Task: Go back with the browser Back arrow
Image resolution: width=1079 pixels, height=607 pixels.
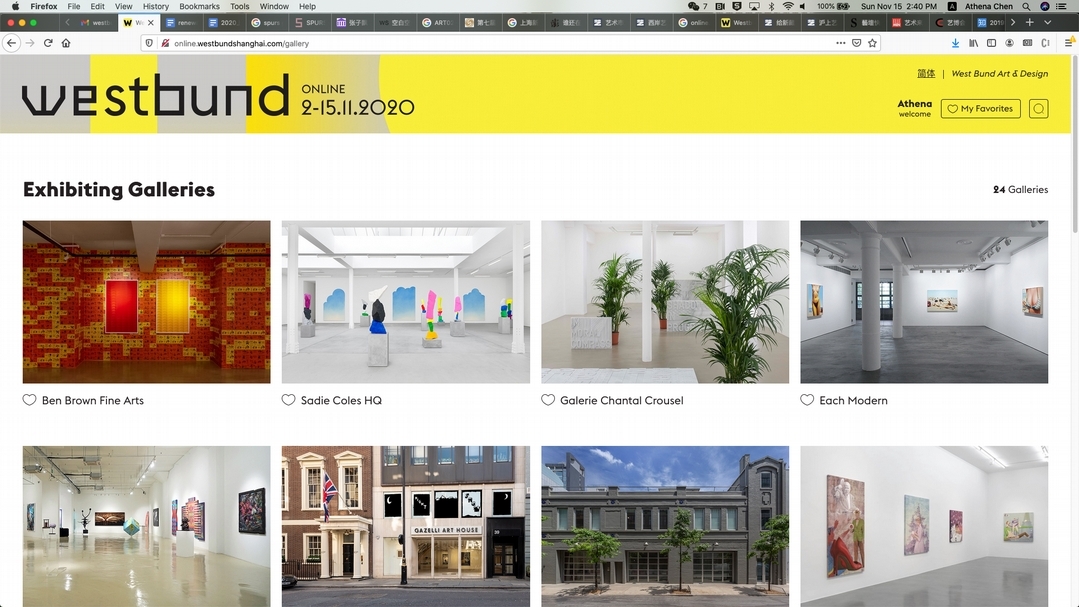Action: click(11, 43)
